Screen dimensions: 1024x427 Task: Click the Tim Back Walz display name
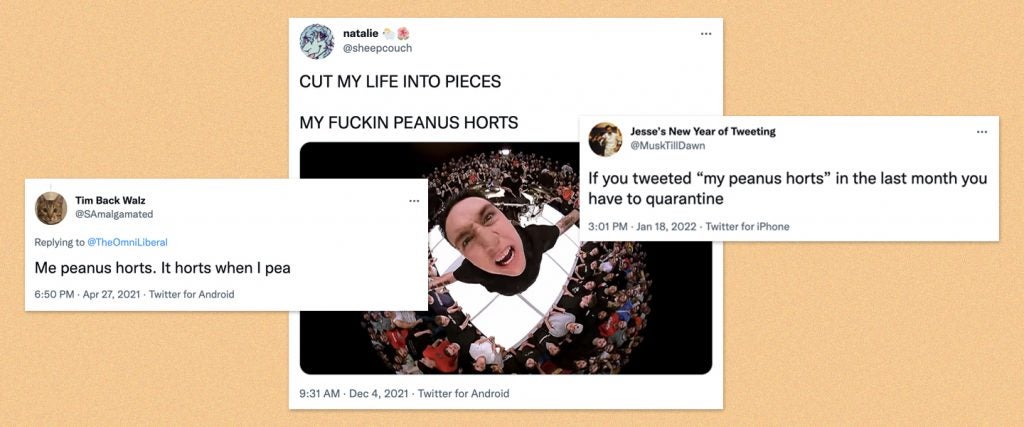[x=110, y=200]
